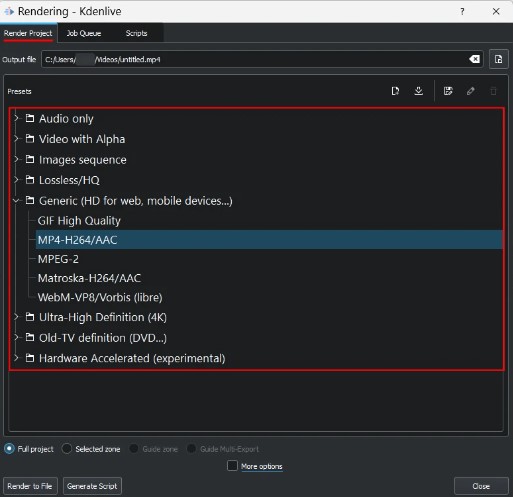Select the Matroska-H264/AAC preset
Screen dimensions: 513x497
tap(89, 278)
